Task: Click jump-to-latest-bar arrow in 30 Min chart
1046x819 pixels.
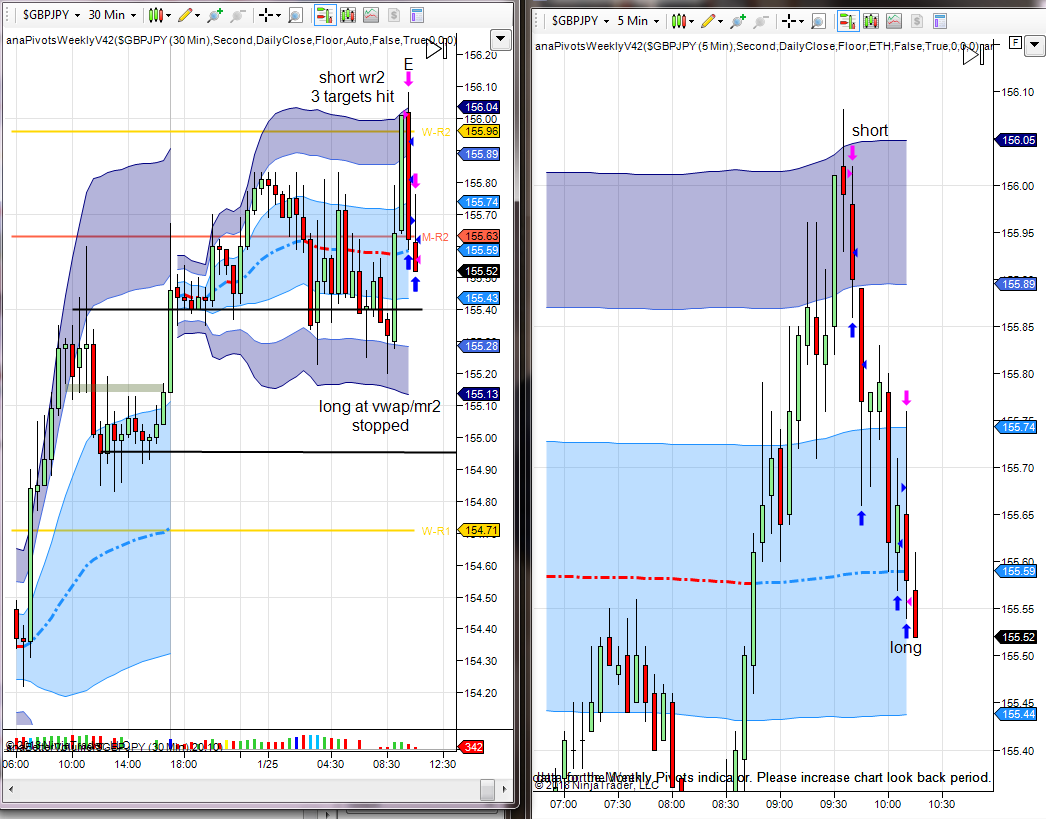Action: [436, 49]
